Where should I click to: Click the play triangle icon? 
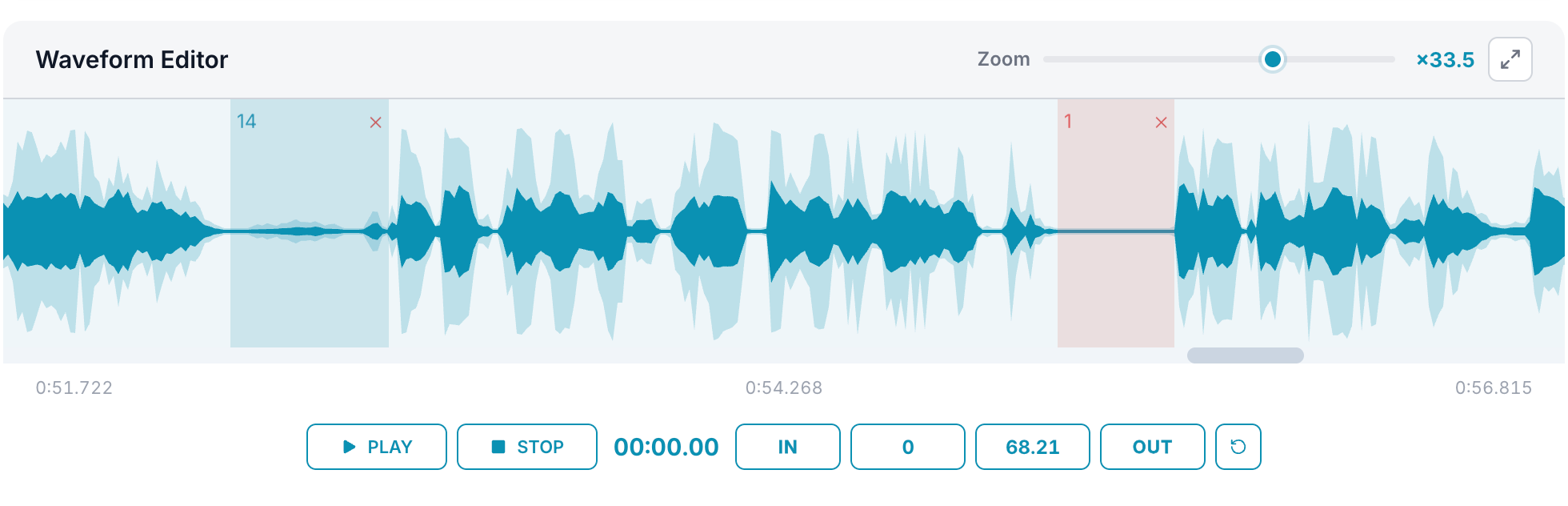point(349,447)
